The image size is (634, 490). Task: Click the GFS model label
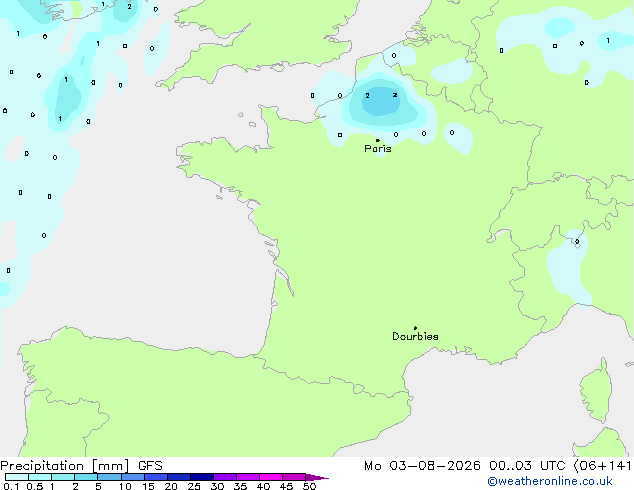pyautogui.click(x=150, y=466)
